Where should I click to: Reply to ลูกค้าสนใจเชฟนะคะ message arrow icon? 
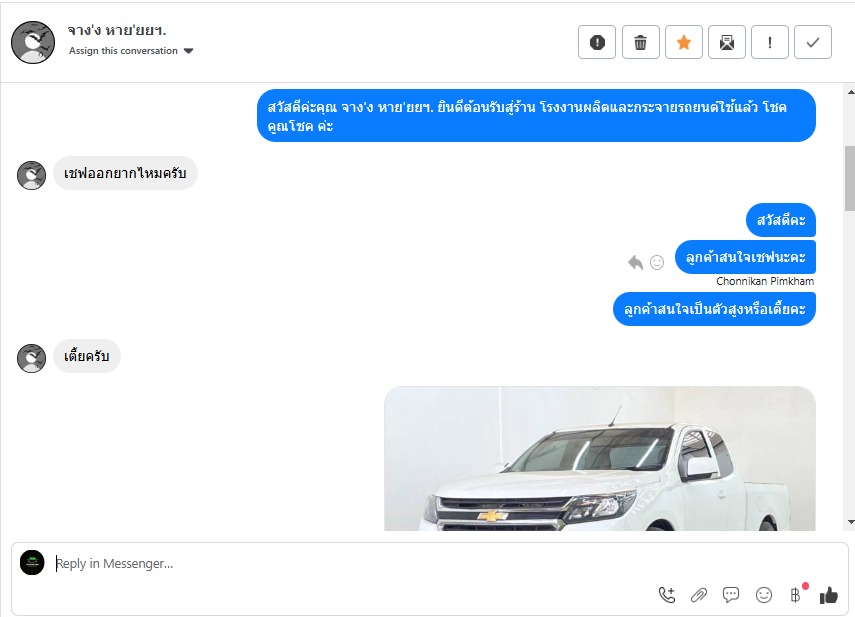point(635,262)
